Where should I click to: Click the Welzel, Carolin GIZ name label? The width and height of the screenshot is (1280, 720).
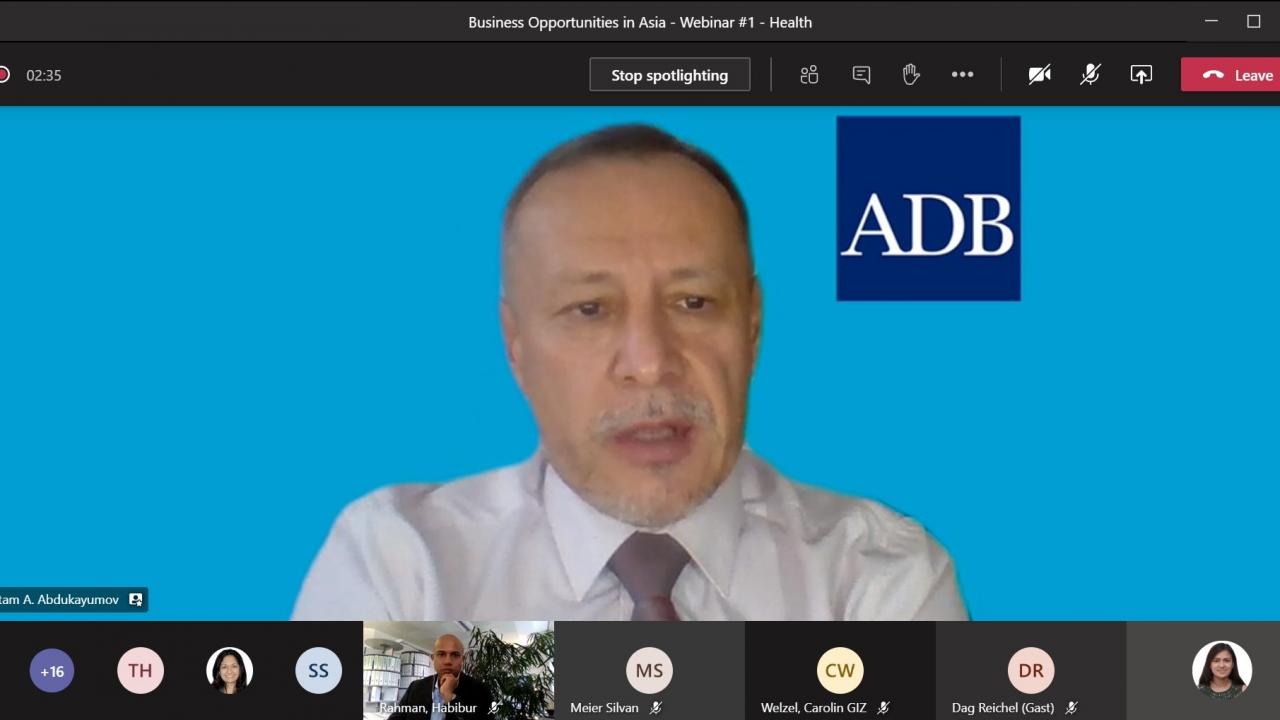(x=814, y=708)
